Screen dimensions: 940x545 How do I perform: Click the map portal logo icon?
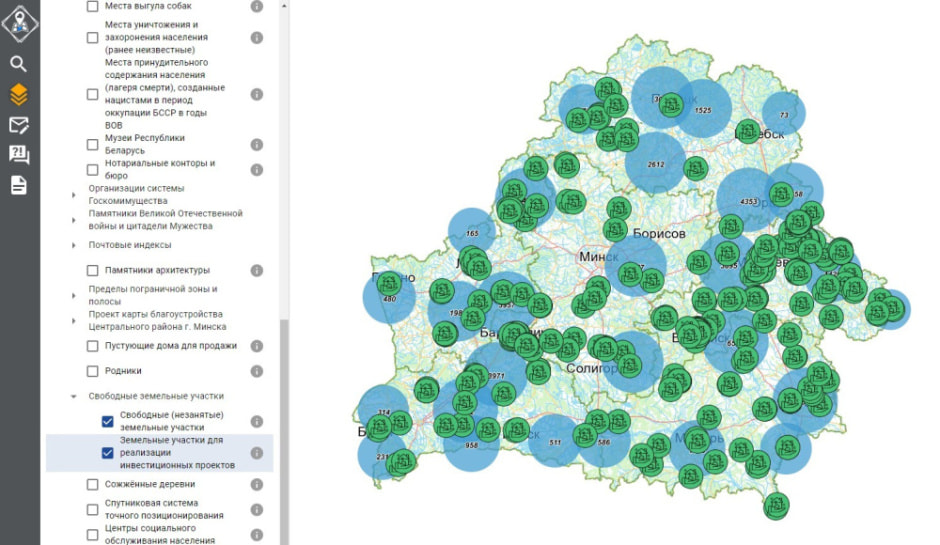[20, 22]
